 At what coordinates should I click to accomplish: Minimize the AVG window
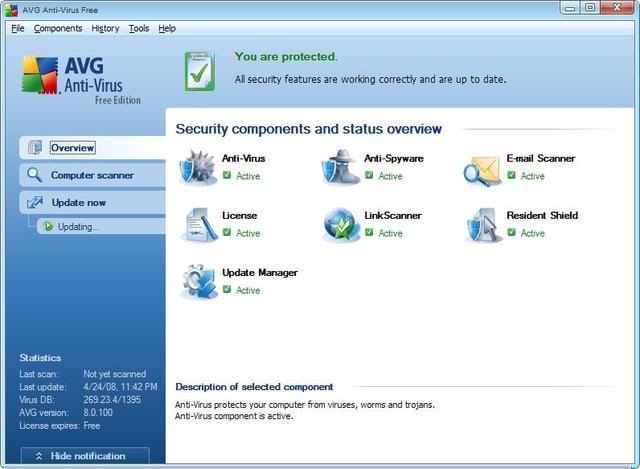click(x=571, y=8)
